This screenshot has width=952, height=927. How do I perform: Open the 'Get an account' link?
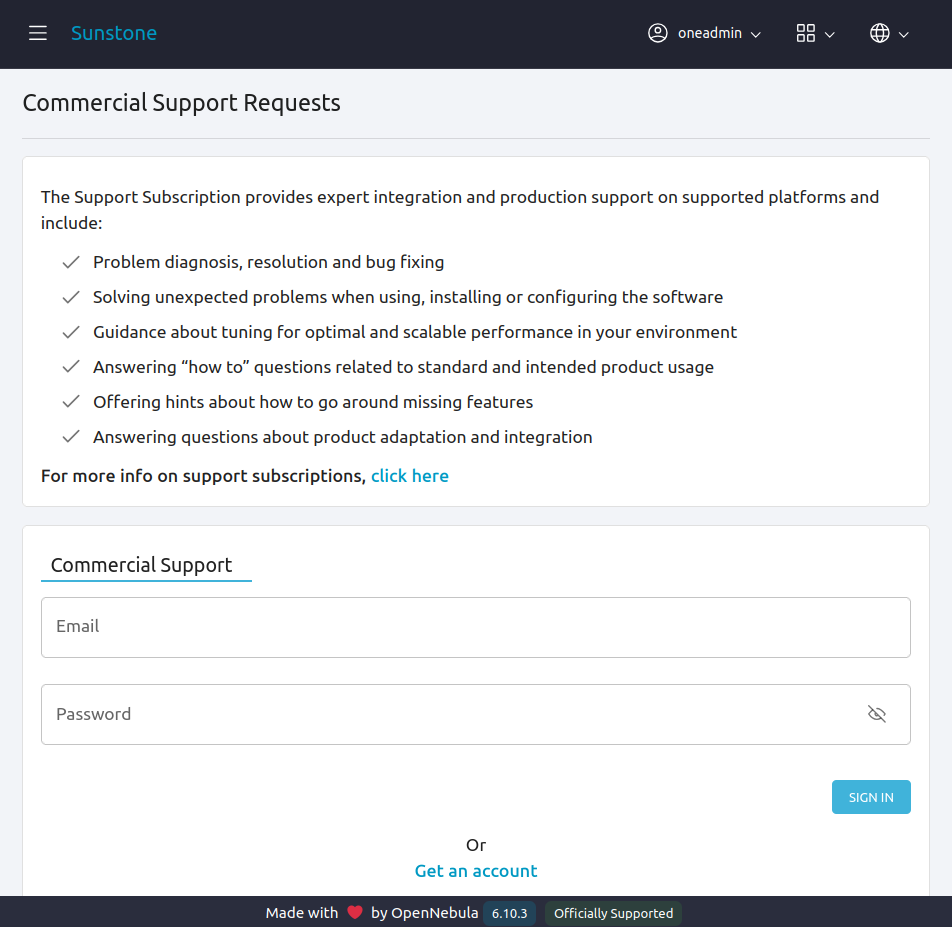[x=476, y=871]
